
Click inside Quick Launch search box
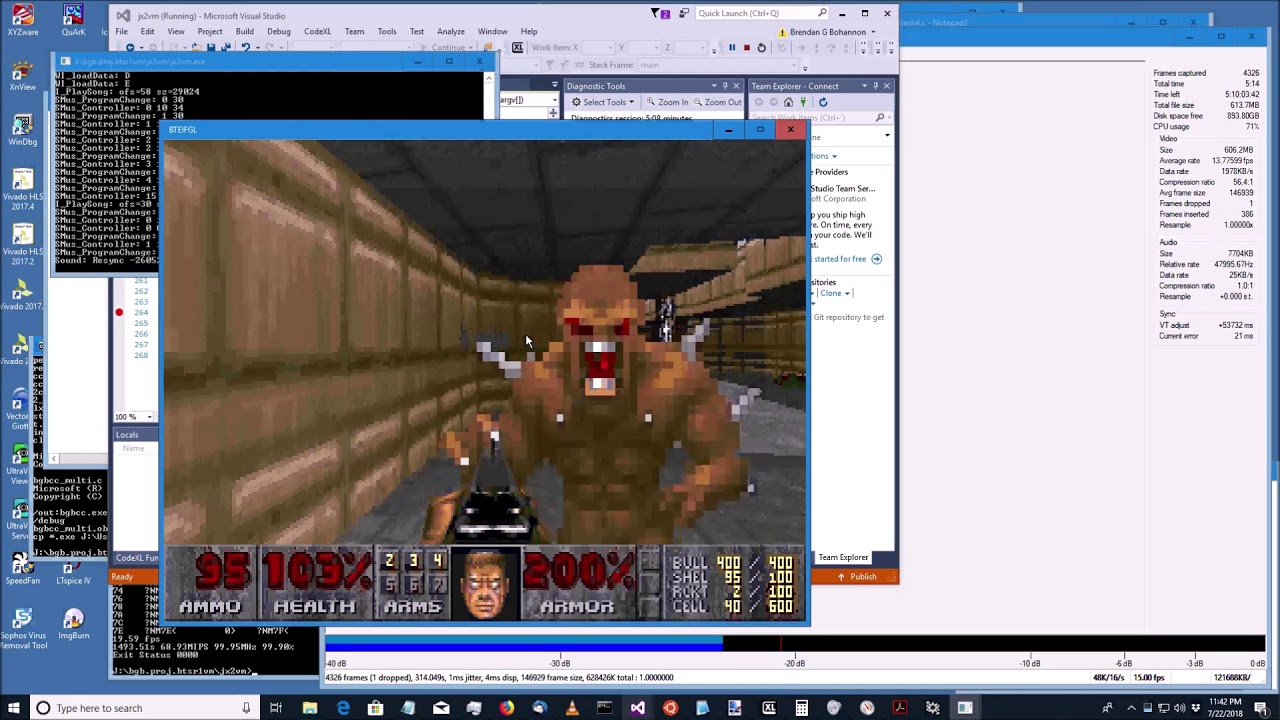[x=761, y=13]
